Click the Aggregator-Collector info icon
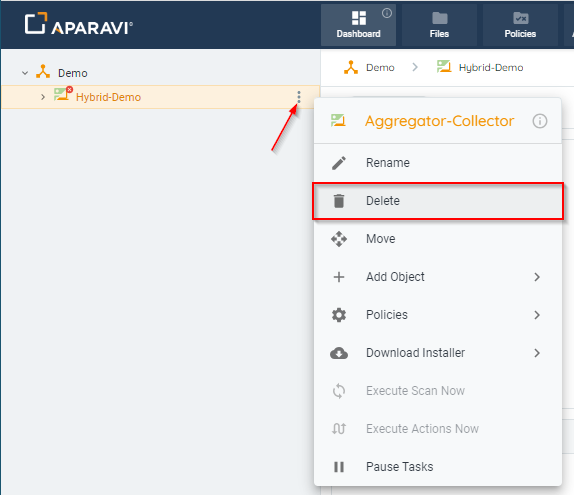 [x=540, y=121]
